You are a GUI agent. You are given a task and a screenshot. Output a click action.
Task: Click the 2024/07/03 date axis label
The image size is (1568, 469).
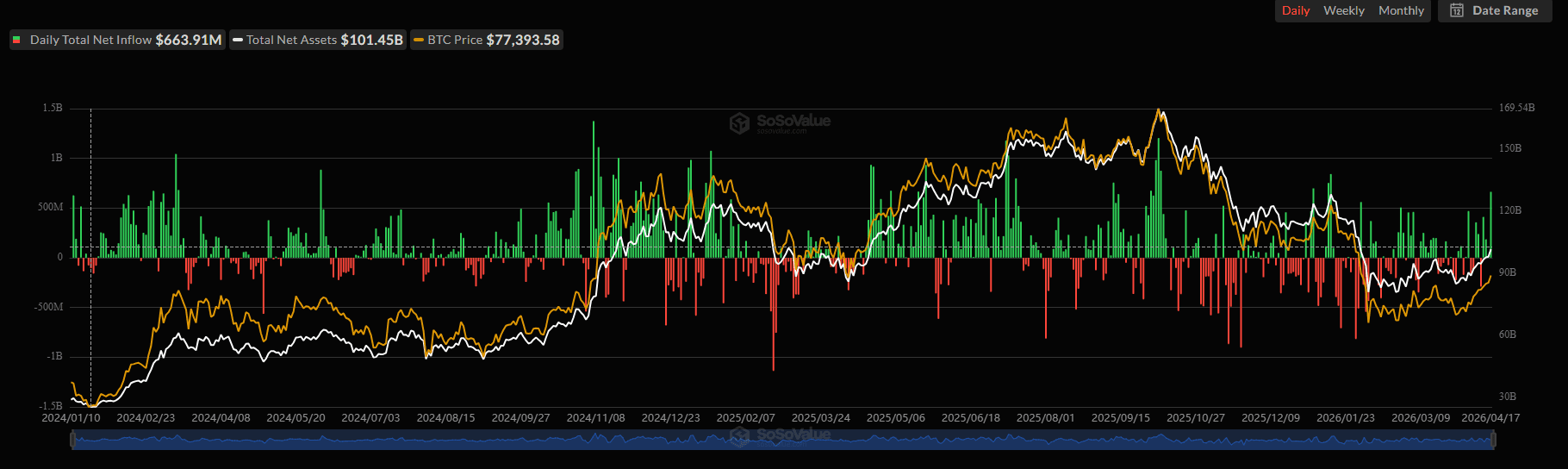(370, 417)
